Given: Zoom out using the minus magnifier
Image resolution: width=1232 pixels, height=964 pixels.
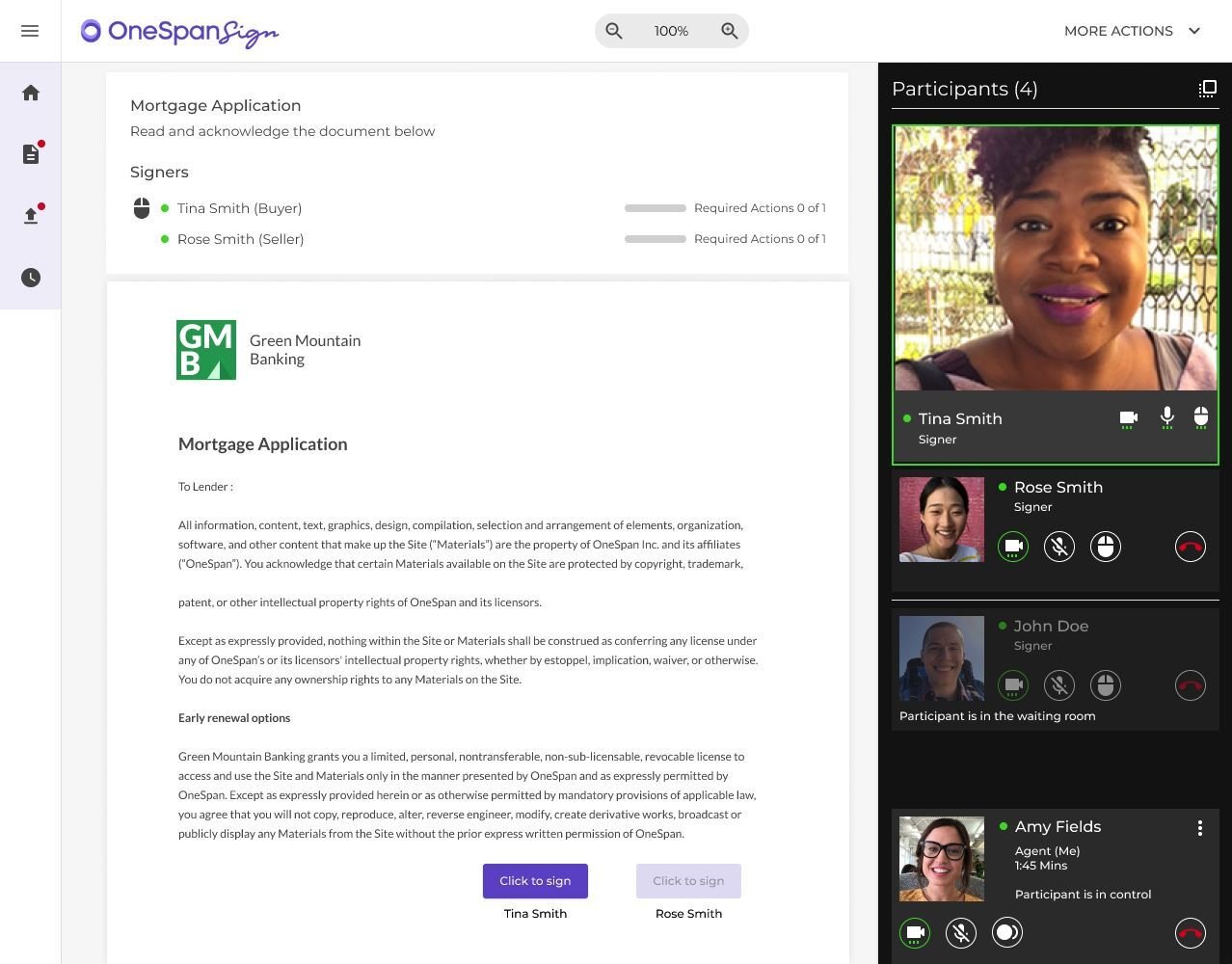Looking at the screenshot, I should click(614, 31).
